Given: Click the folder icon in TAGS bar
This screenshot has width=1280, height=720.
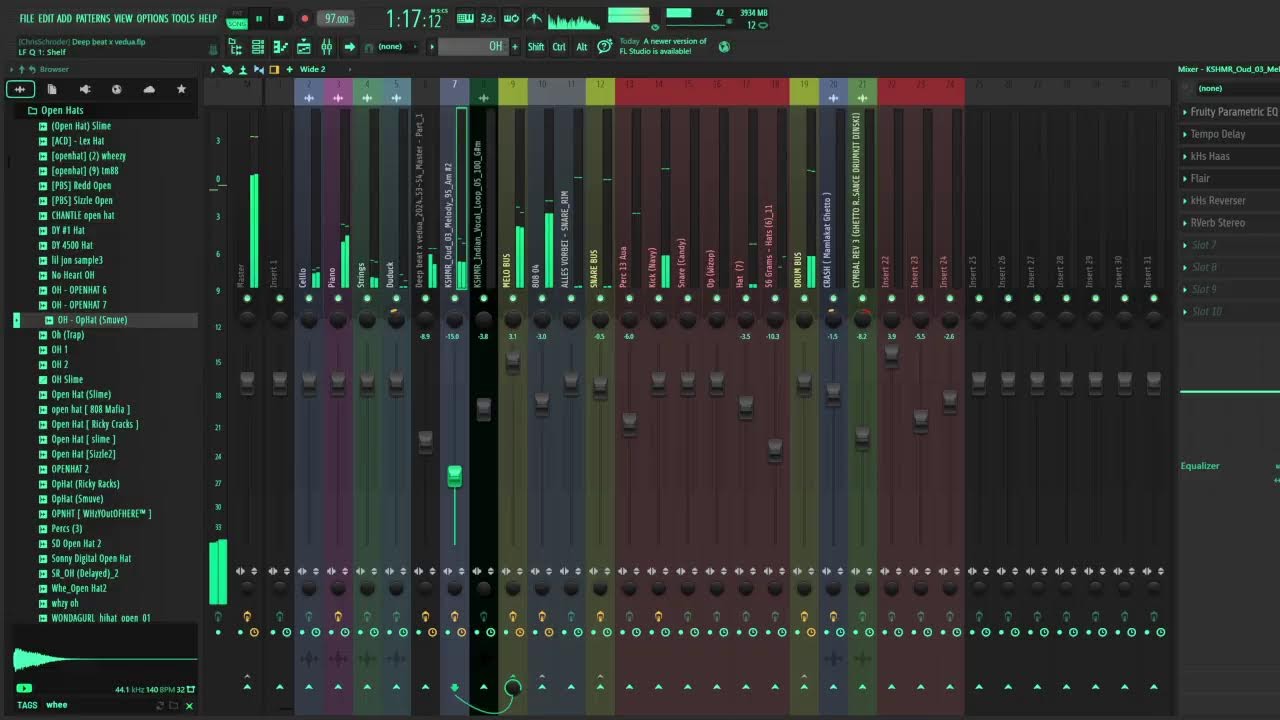Looking at the screenshot, I should tap(173, 705).
